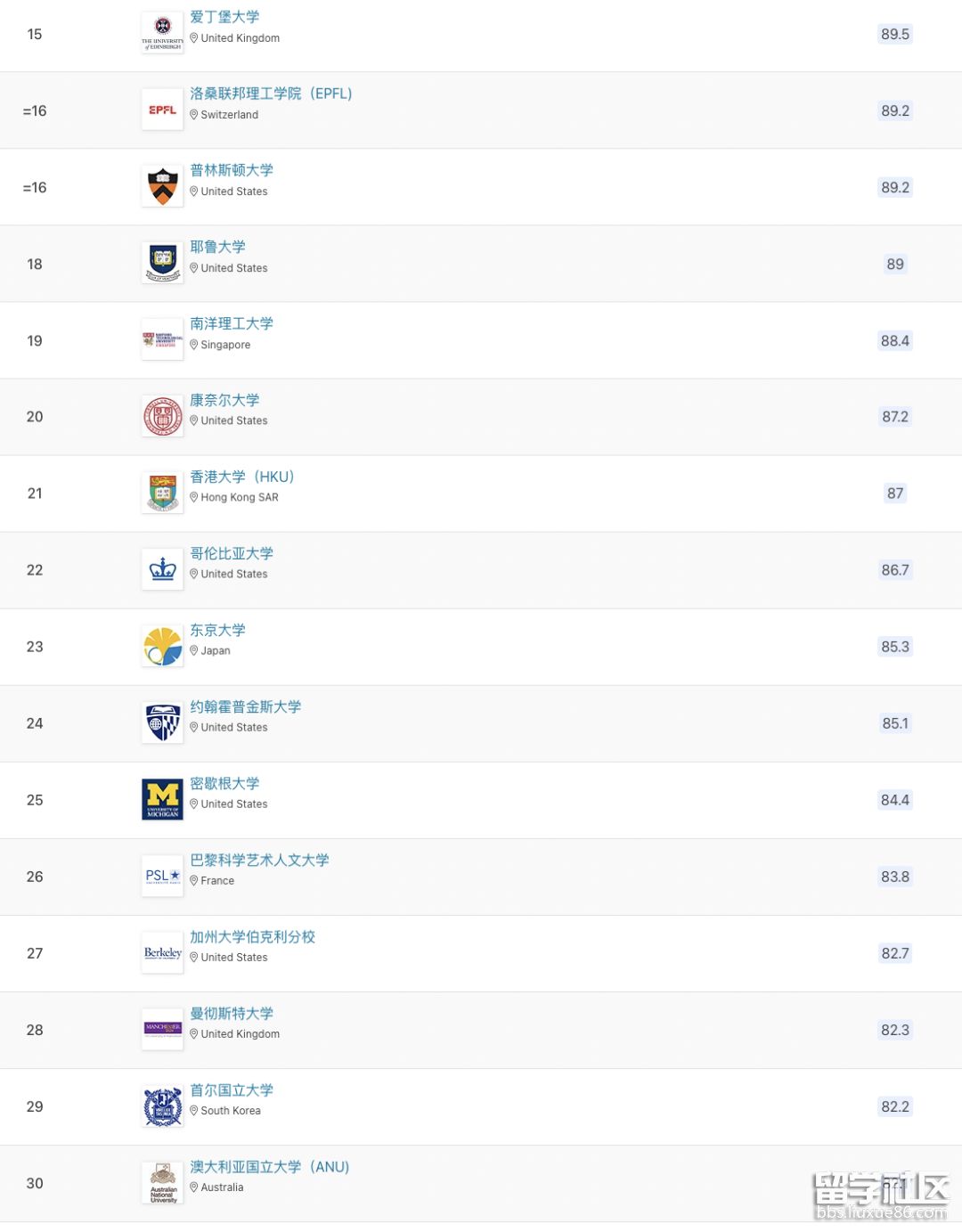
Task: Open the 爱丁堡大学 link
Action: (224, 17)
